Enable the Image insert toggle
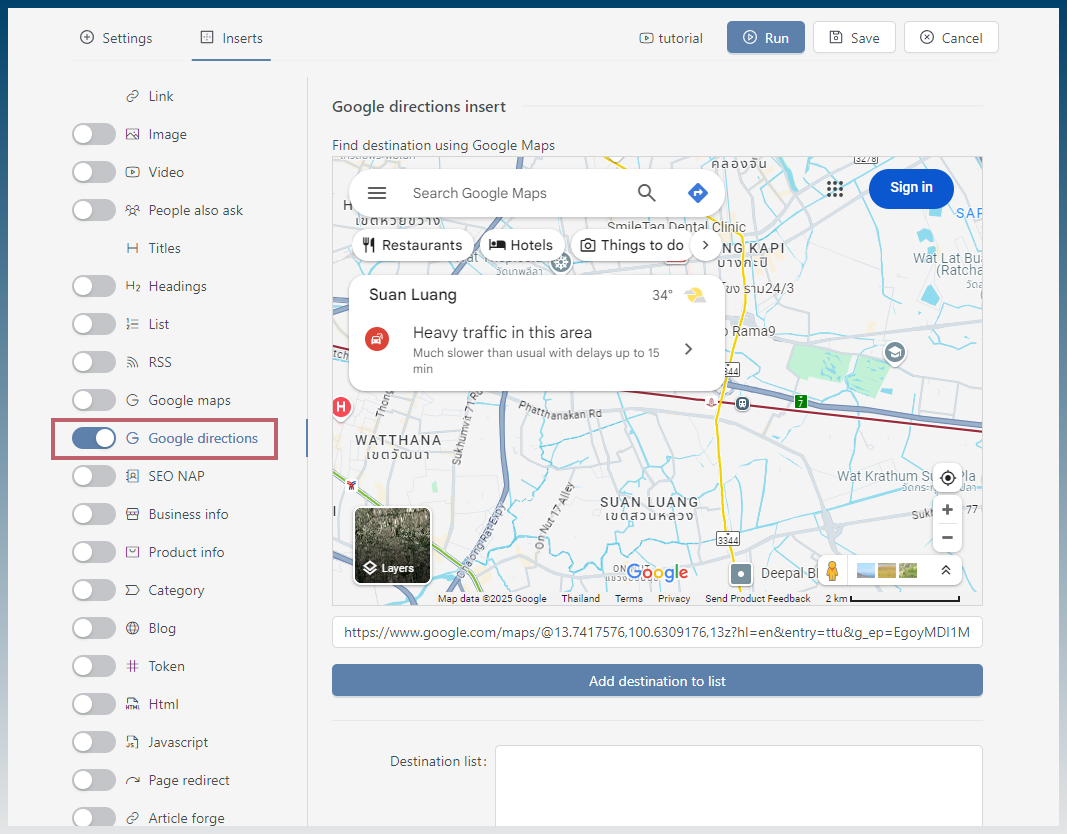Viewport: 1067px width, 834px height. click(94, 134)
